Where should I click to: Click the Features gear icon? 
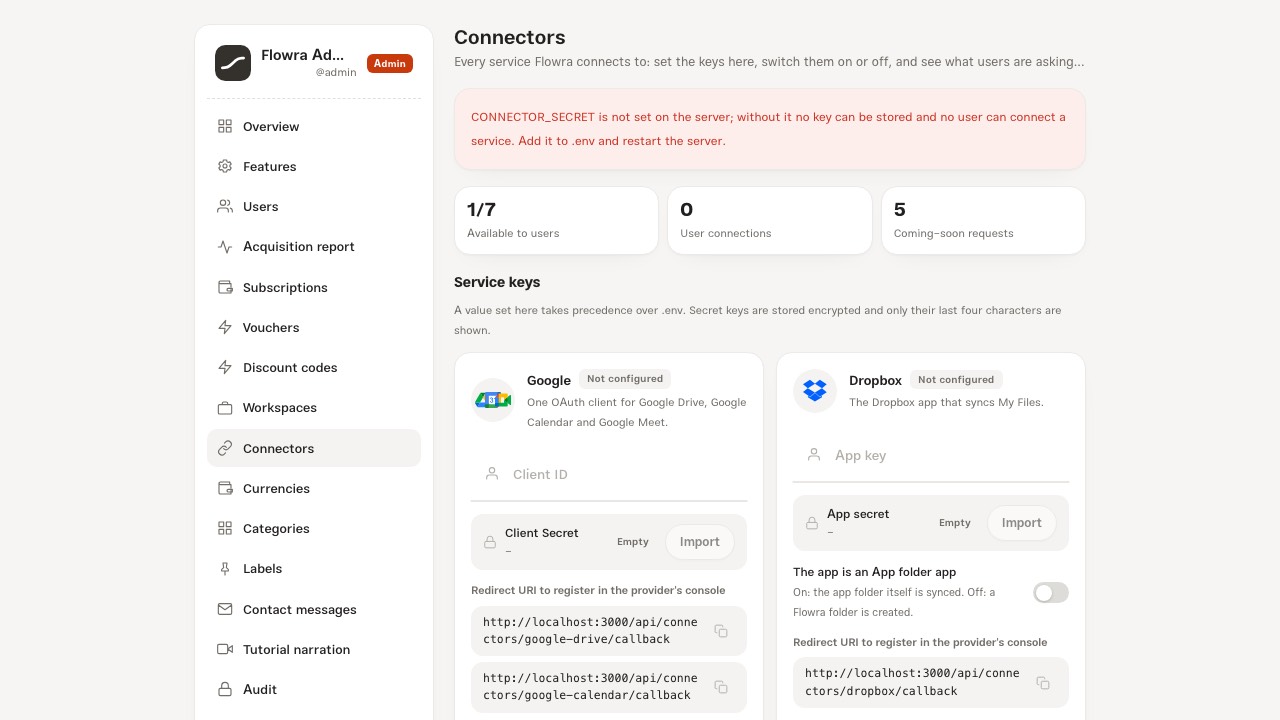coord(225,166)
